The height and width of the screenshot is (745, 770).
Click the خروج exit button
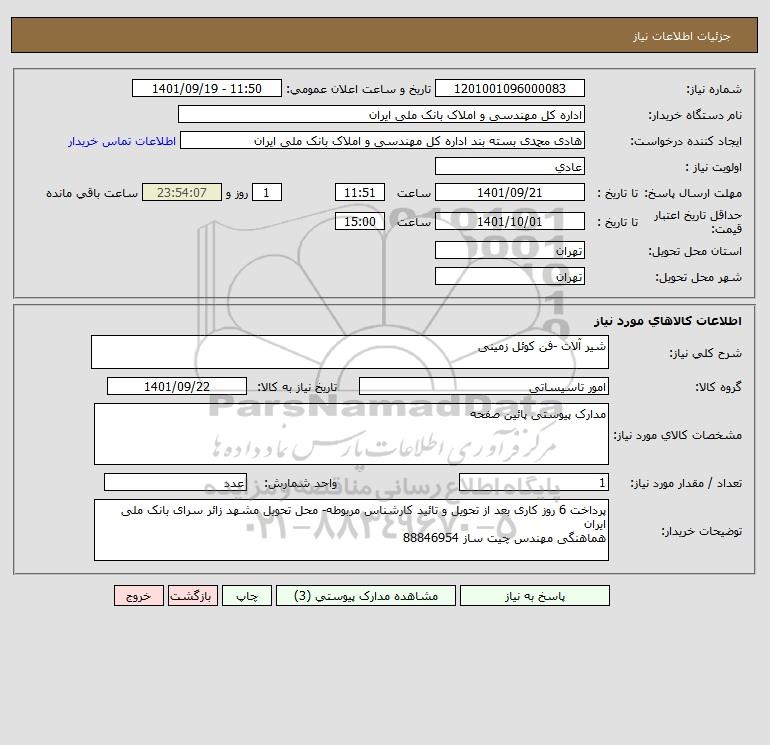(139, 596)
